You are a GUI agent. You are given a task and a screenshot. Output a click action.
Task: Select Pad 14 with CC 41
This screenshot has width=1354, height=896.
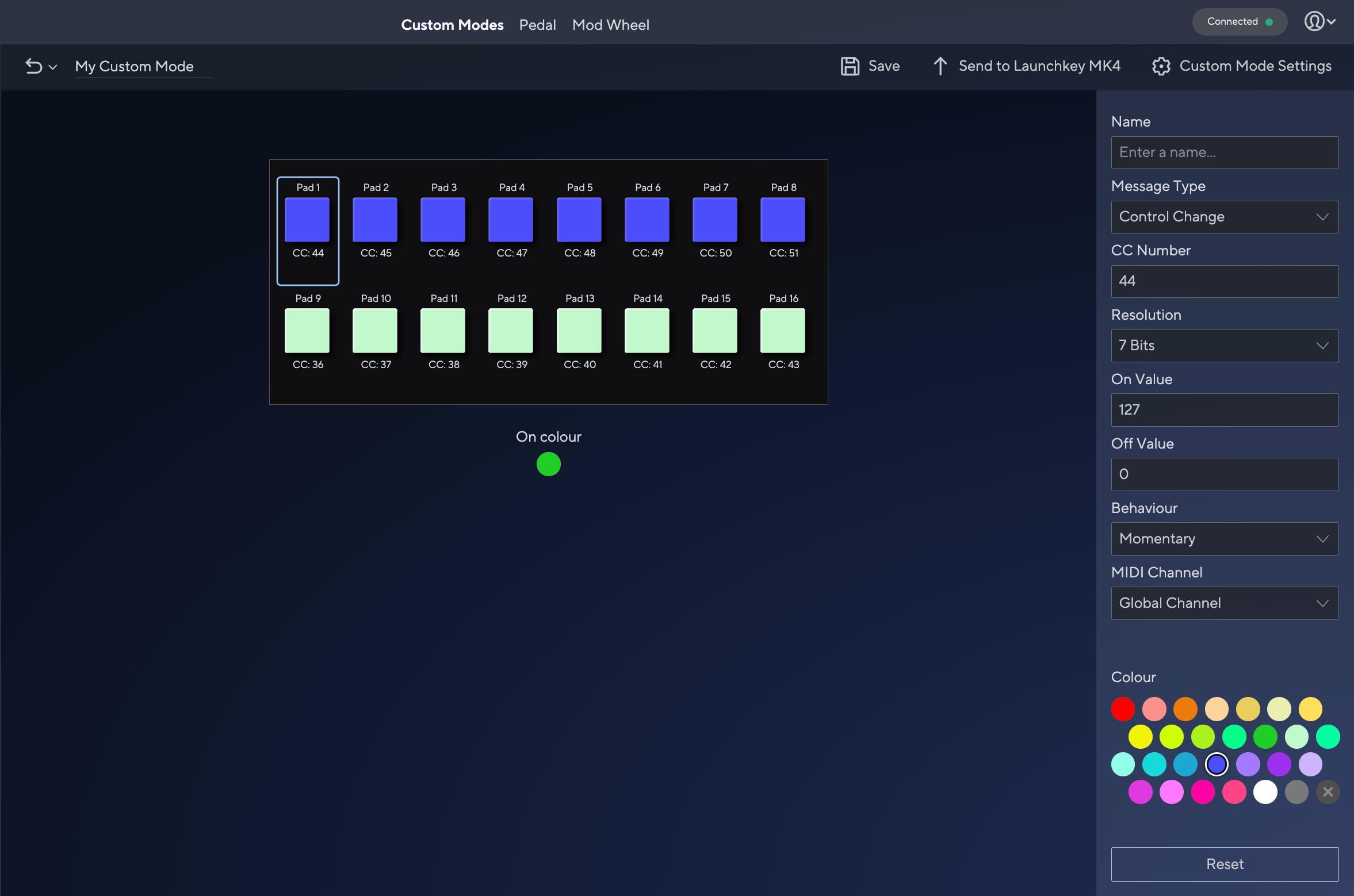648,331
